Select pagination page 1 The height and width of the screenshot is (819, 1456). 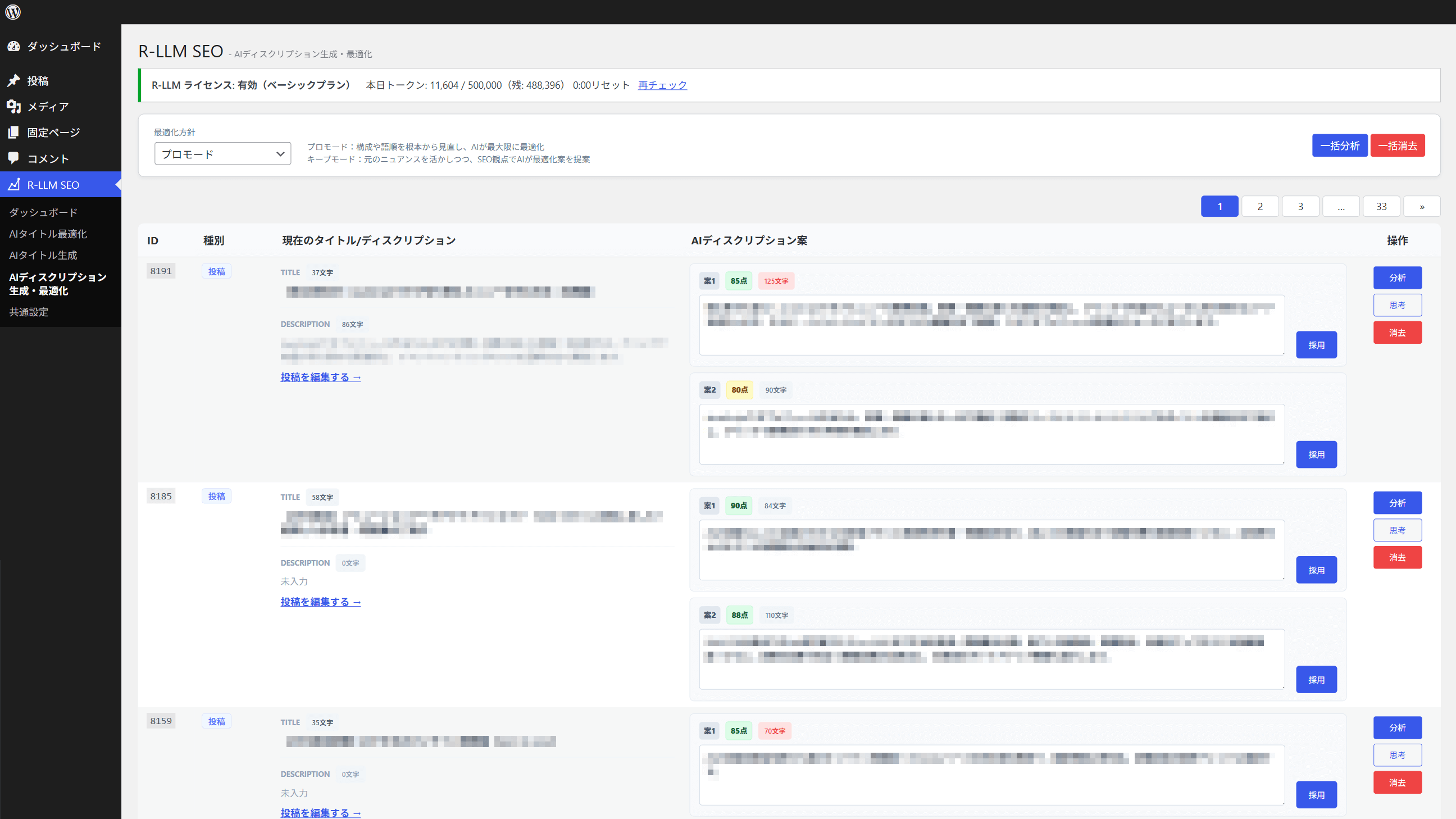[x=1219, y=206]
